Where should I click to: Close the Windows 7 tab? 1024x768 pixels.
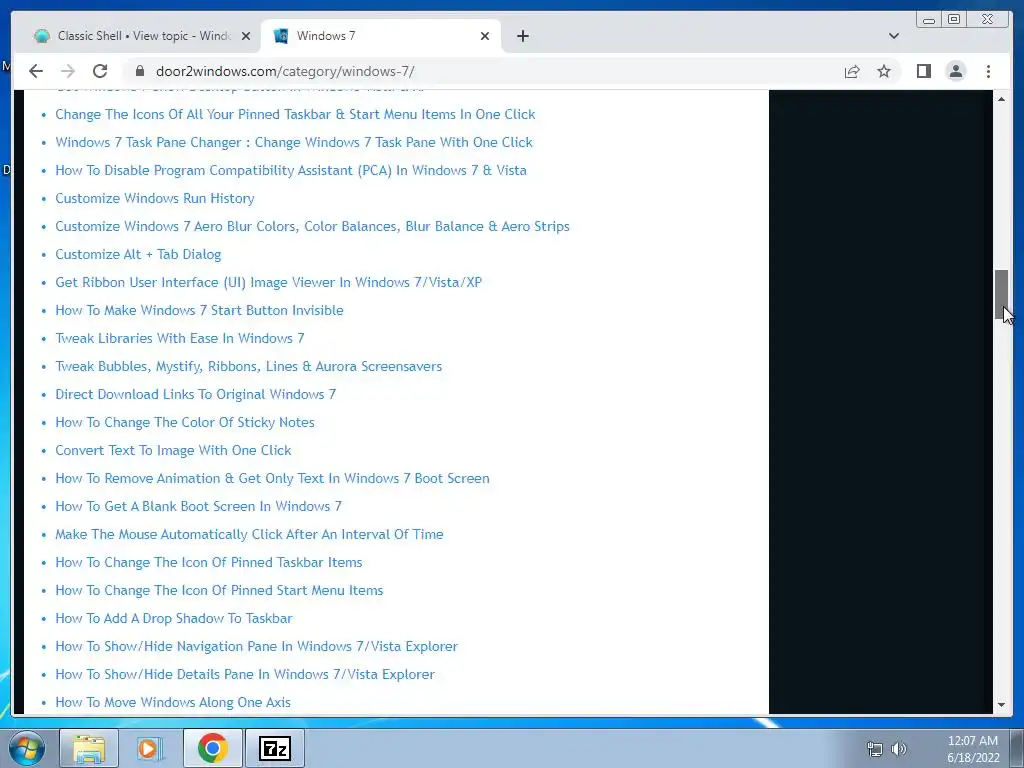[485, 36]
